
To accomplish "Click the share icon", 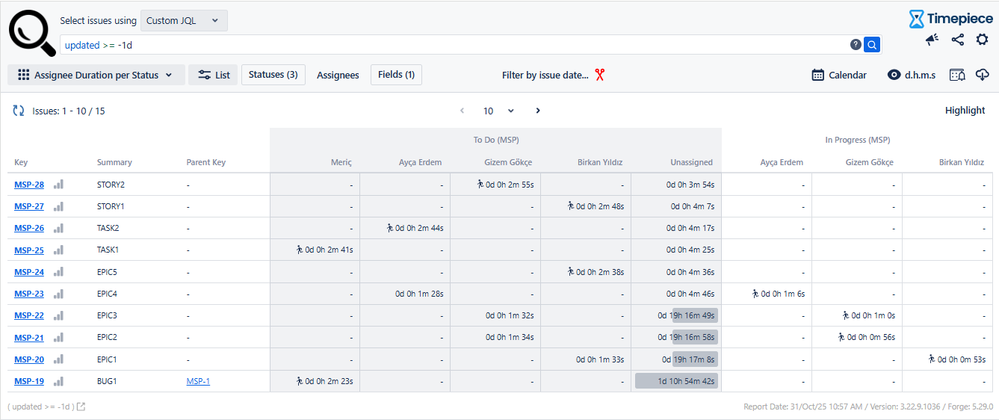I will tap(957, 40).
